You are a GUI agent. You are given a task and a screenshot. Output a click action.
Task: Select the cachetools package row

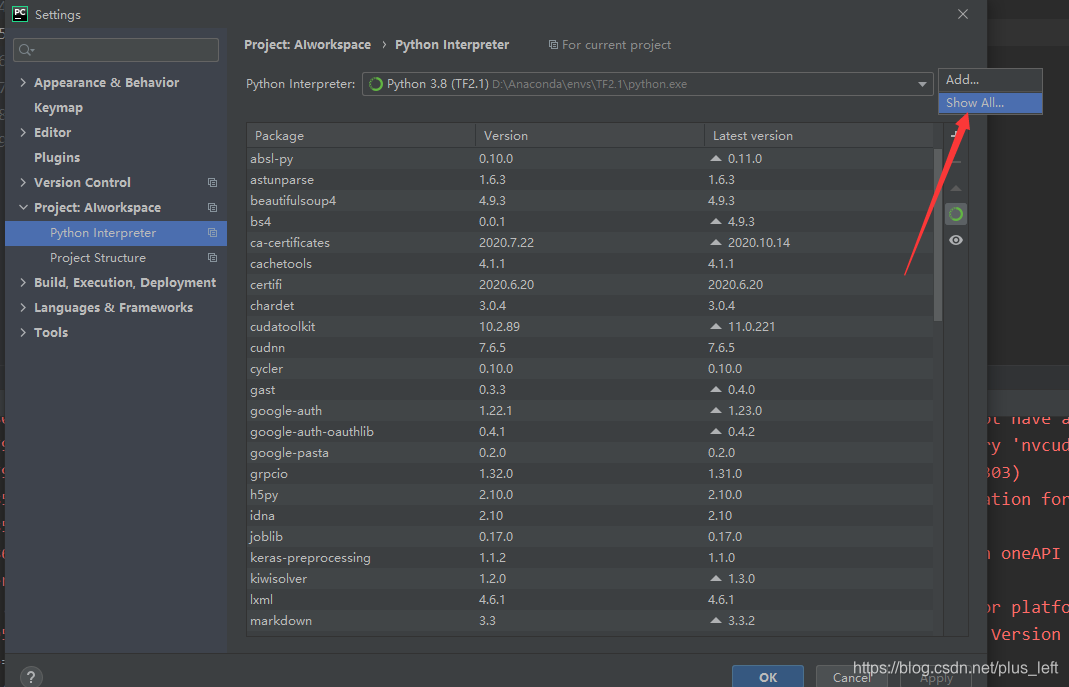pos(590,264)
